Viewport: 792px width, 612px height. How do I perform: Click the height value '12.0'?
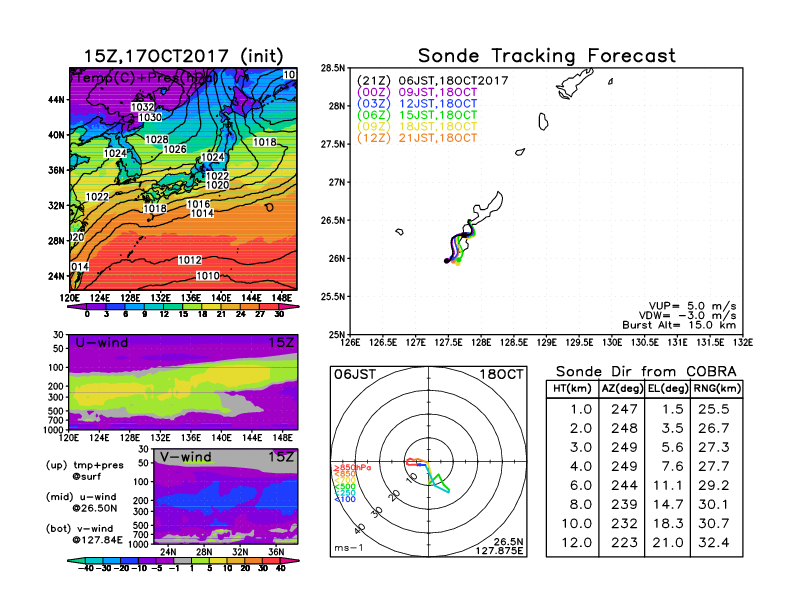point(577,543)
